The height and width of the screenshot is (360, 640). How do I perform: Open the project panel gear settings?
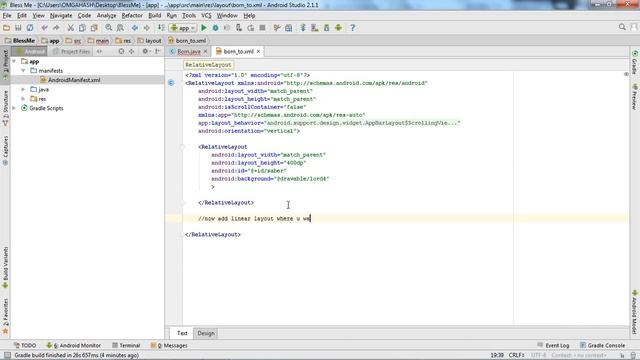point(145,51)
